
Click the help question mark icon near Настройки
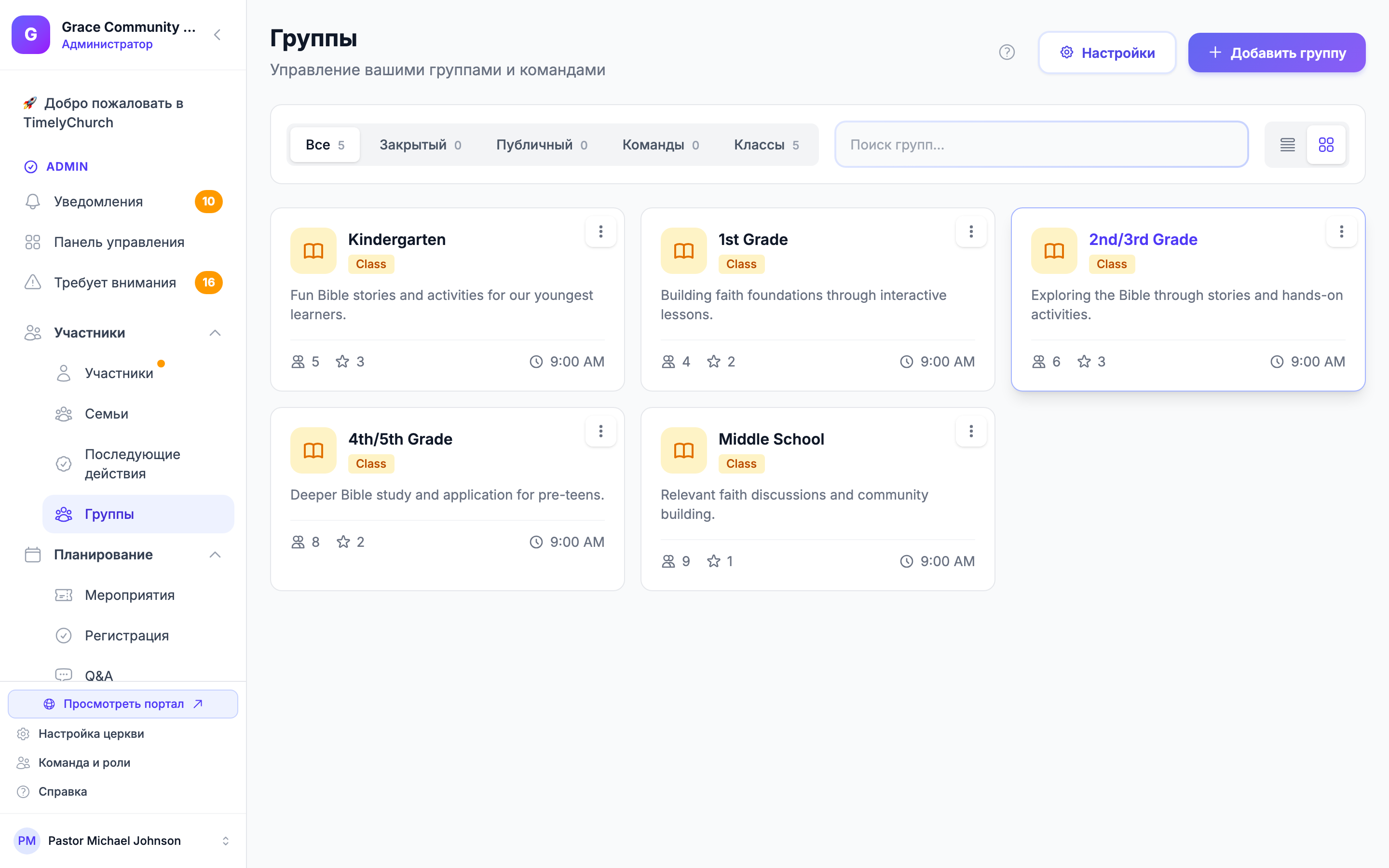[1007, 52]
